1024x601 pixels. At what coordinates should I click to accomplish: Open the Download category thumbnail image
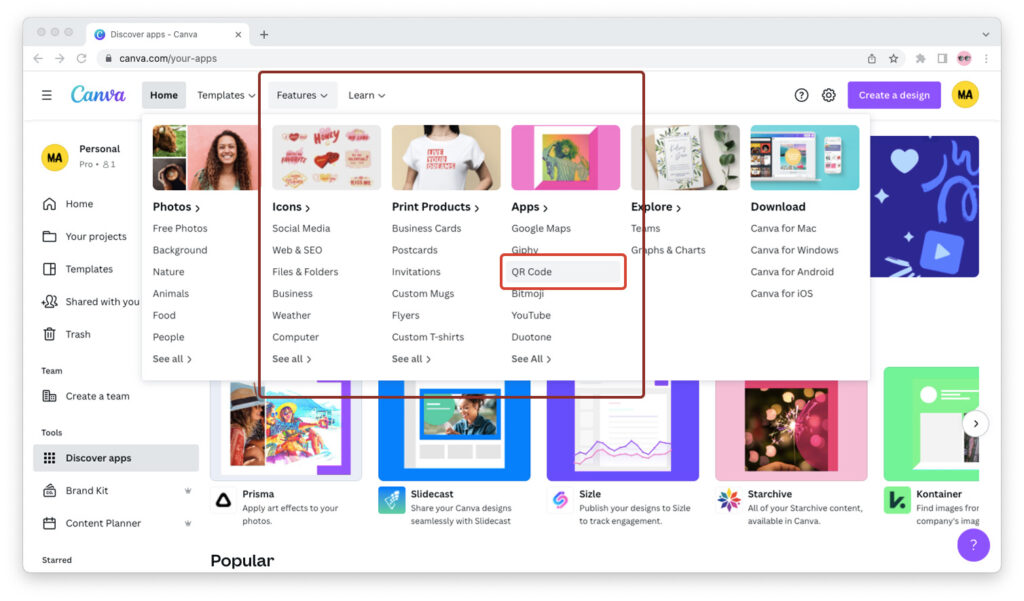(x=805, y=157)
